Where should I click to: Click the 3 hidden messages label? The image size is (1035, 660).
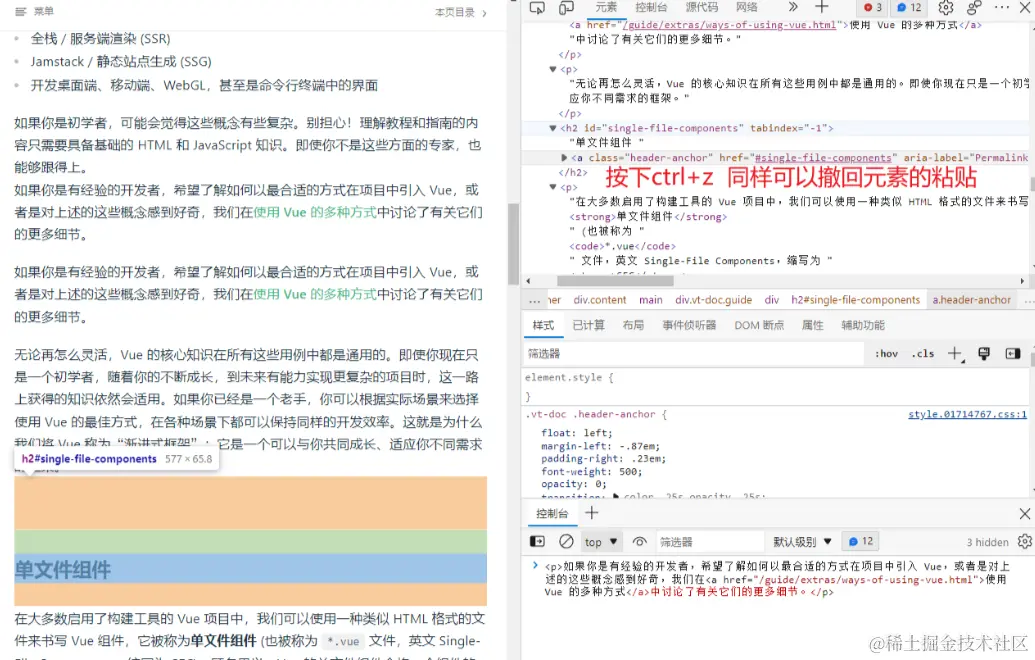[987, 543]
